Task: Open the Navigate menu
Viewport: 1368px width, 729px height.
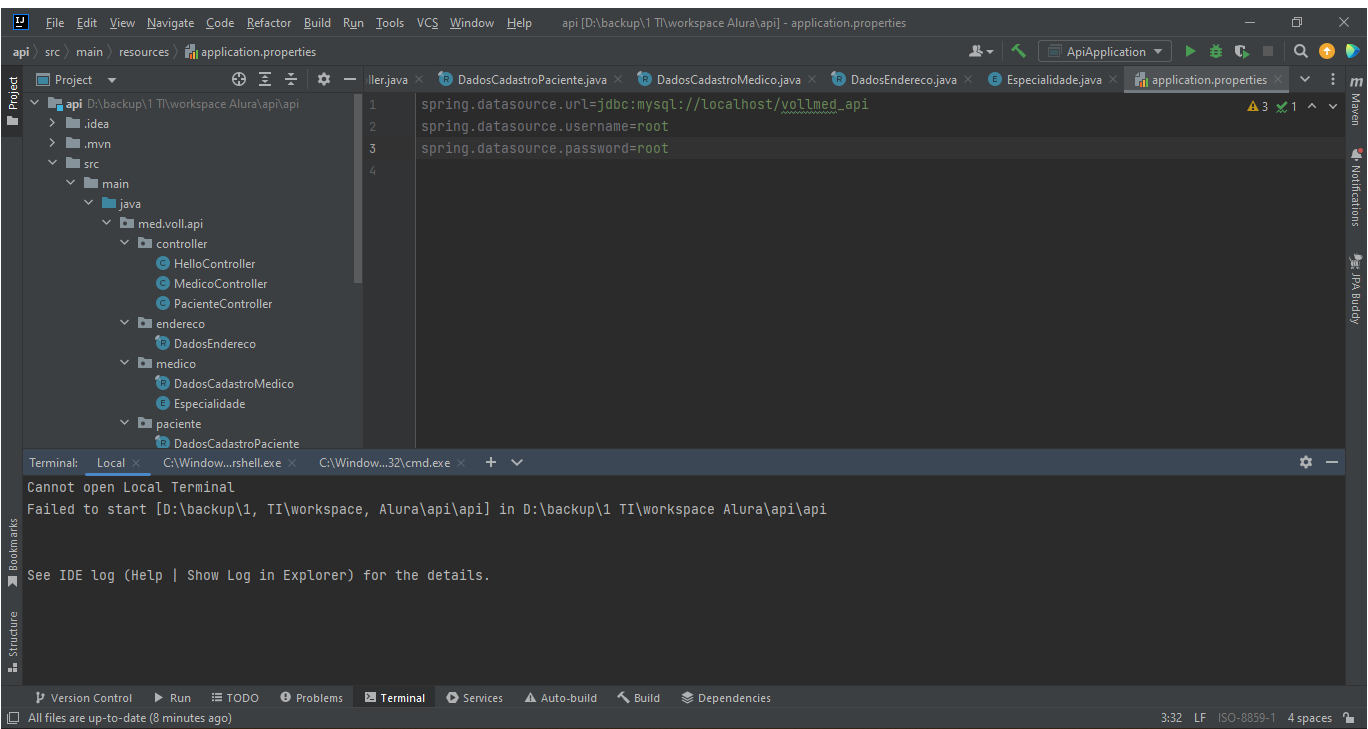Action: coord(170,22)
